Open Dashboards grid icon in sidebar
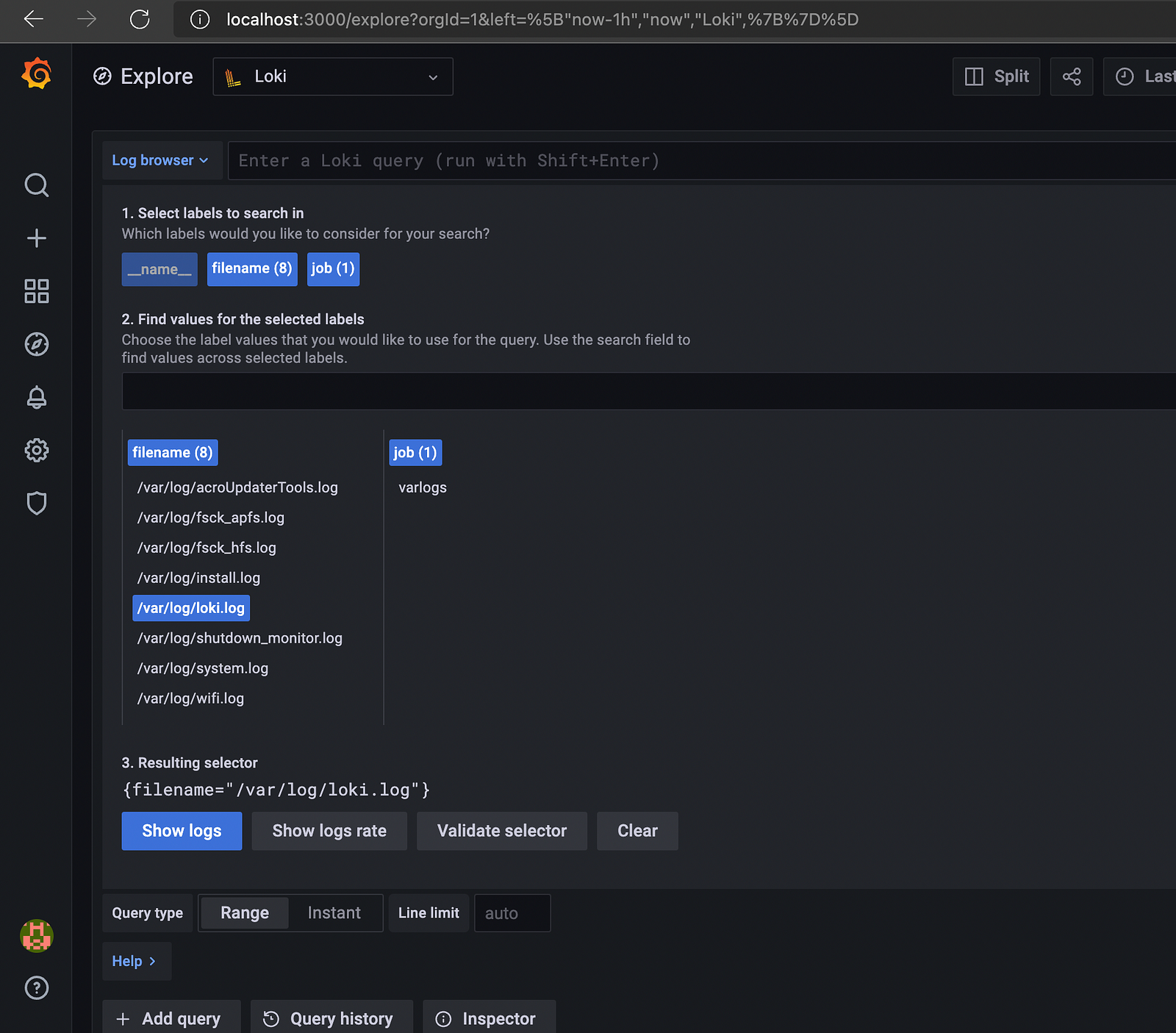Viewport: 1176px width, 1033px height. [x=36, y=291]
